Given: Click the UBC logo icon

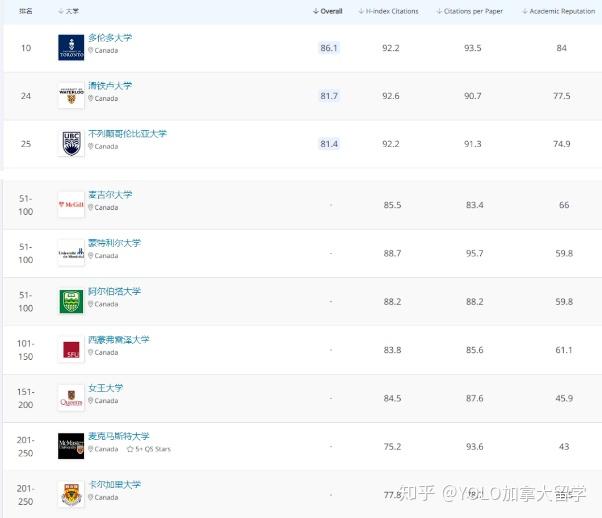Looking at the screenshot, I should [71, 144].
